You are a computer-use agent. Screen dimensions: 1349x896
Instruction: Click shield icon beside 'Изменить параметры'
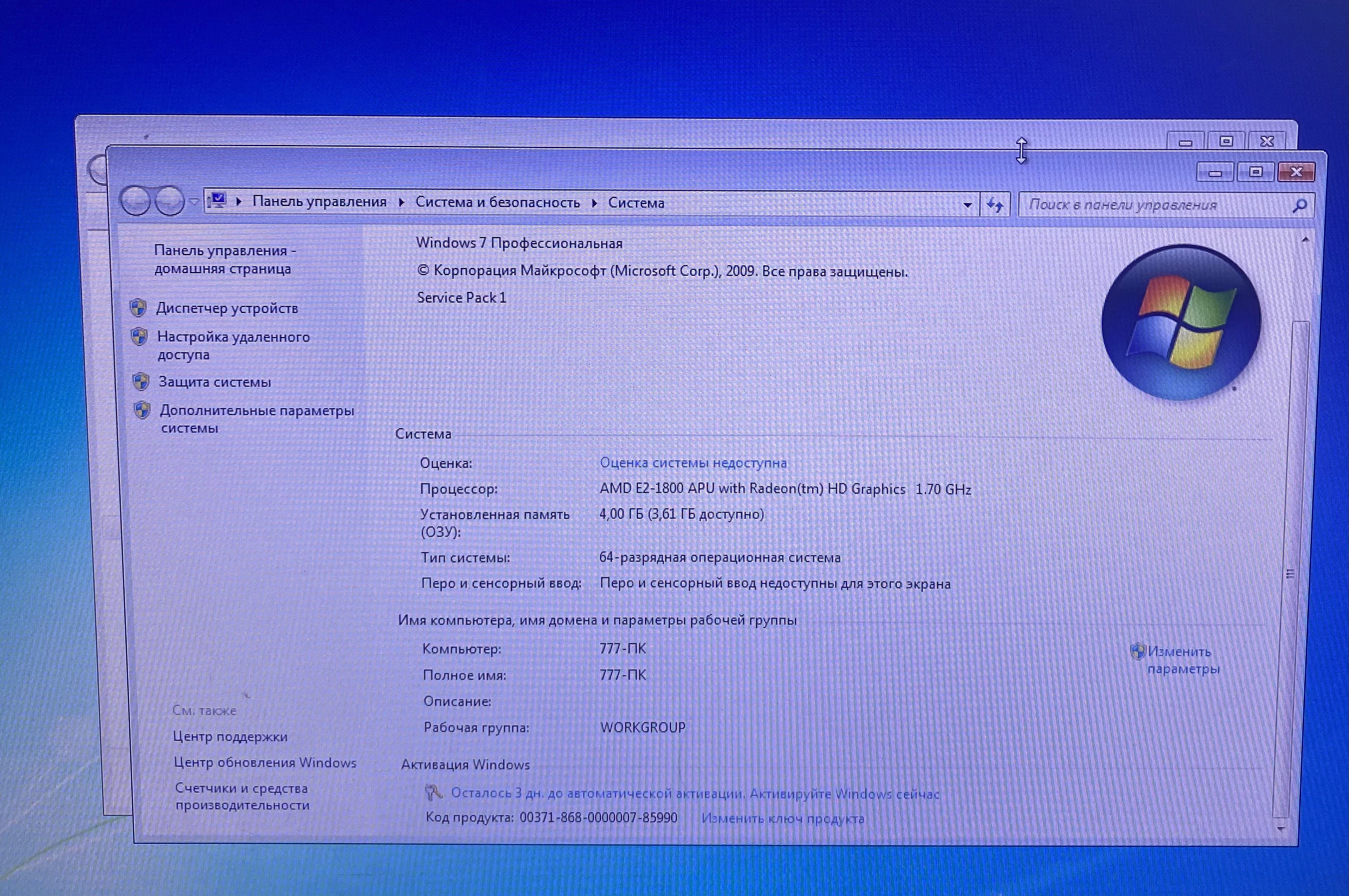click(x=1138, y=652)
